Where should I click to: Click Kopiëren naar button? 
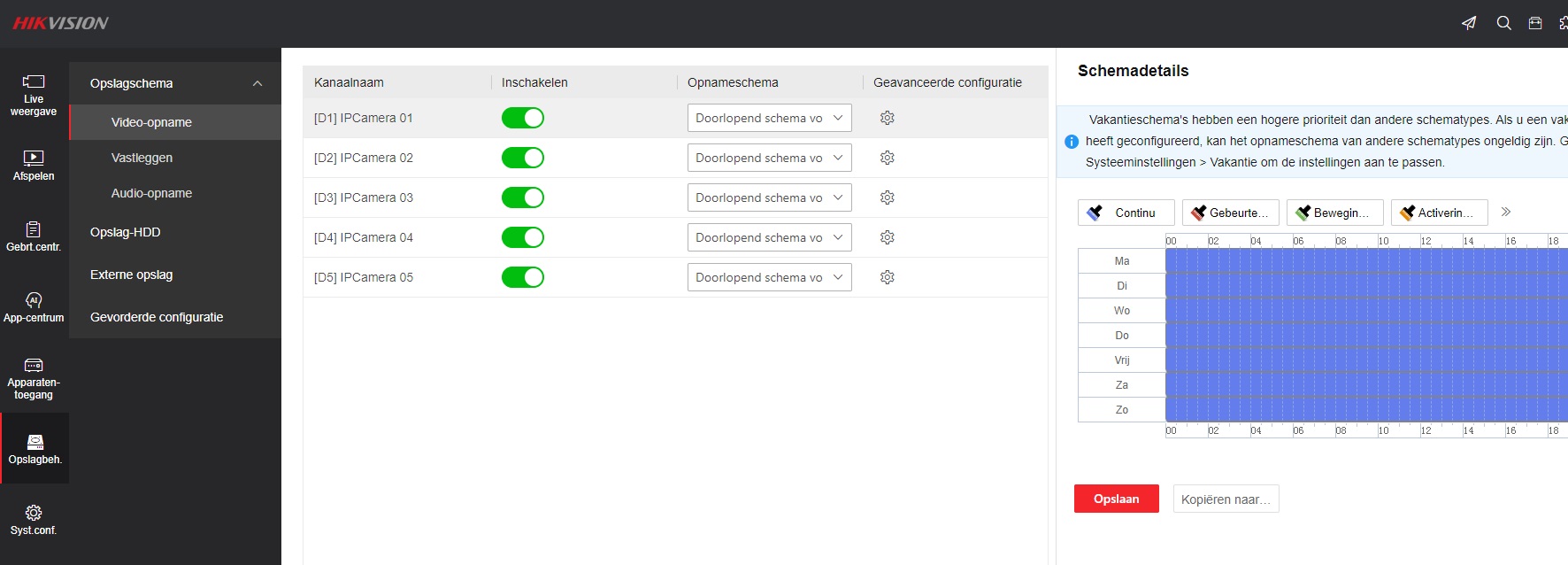[x=1226, y=499]
